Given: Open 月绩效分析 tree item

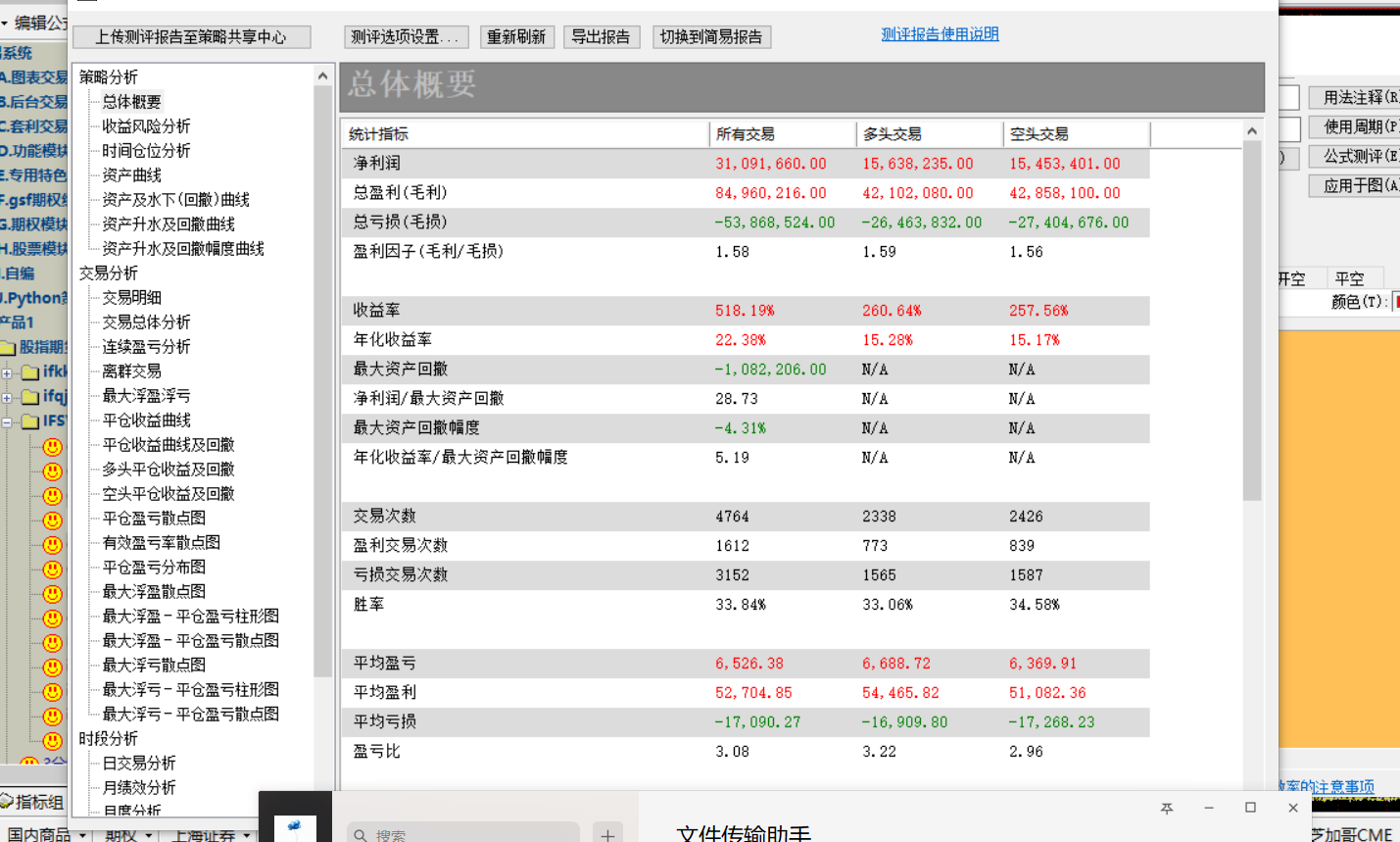Looking at the screenshot, I should [139, 788].
